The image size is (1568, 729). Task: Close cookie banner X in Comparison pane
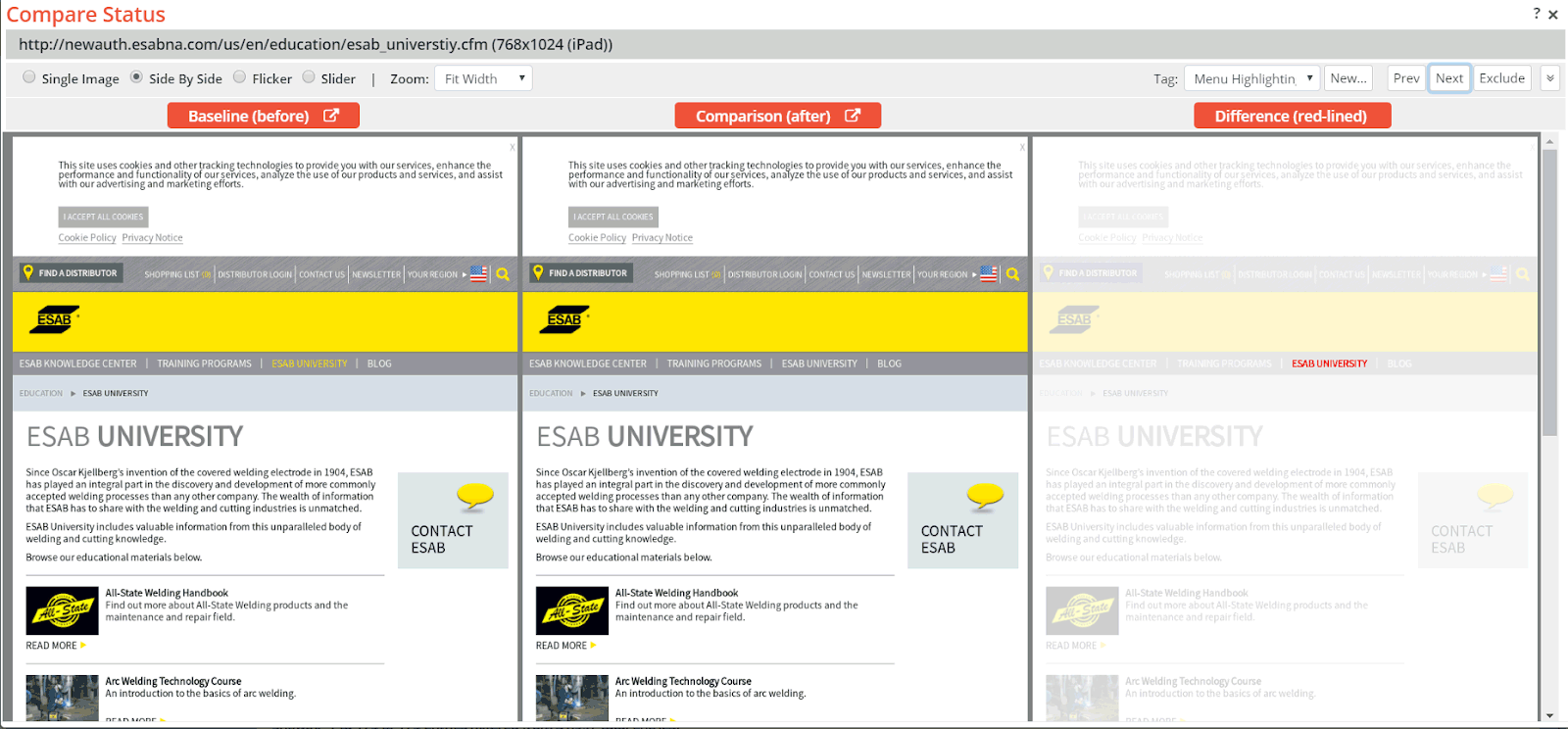1022,147
